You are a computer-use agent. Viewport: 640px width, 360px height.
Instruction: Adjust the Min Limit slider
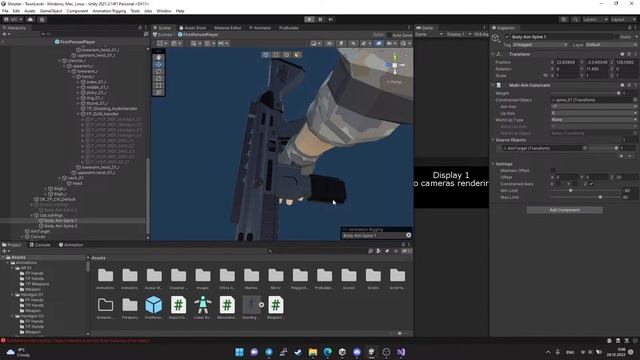[x=586, y=191]
